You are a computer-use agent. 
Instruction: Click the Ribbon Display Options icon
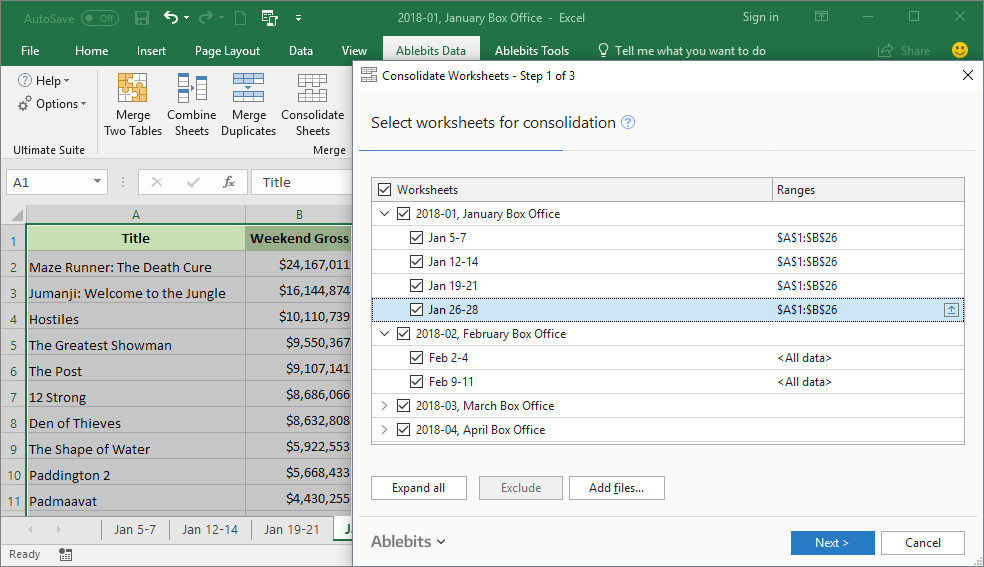(x=821, y=17)
